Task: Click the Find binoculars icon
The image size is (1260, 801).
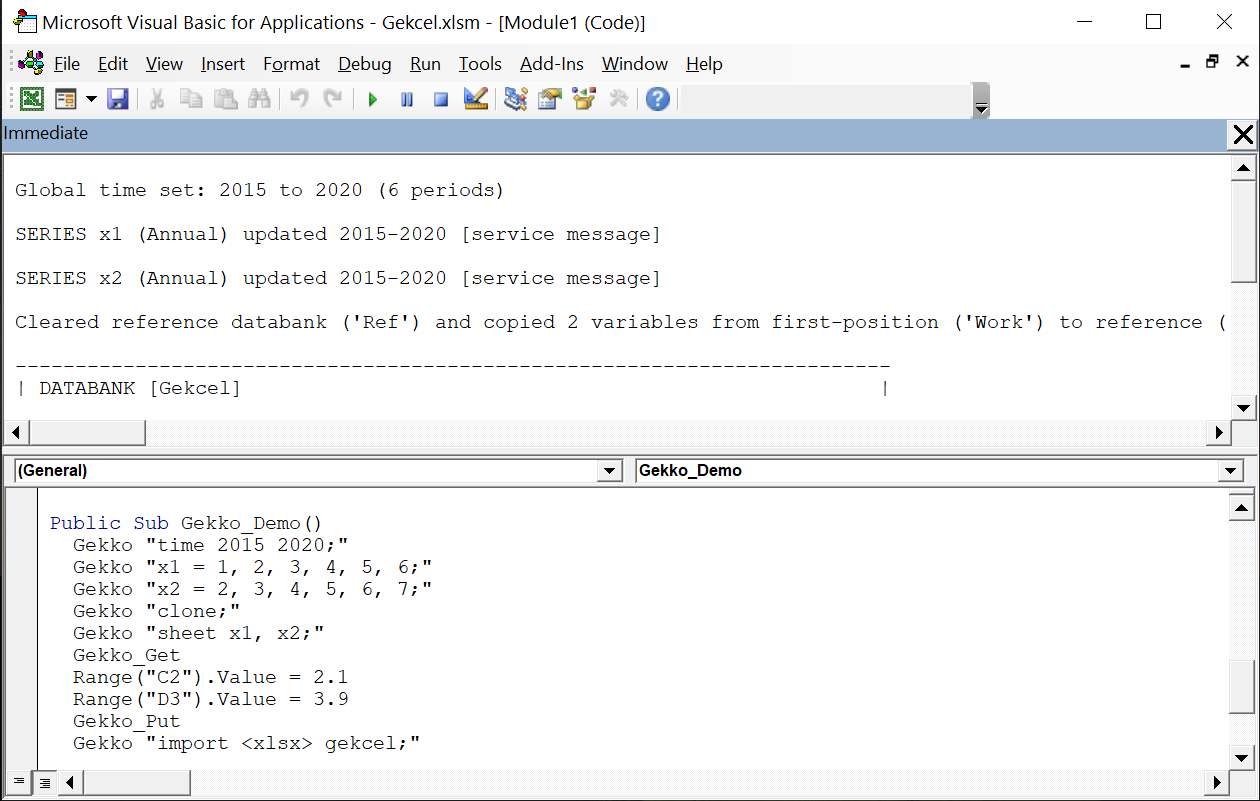Action: tap(259, 99)
